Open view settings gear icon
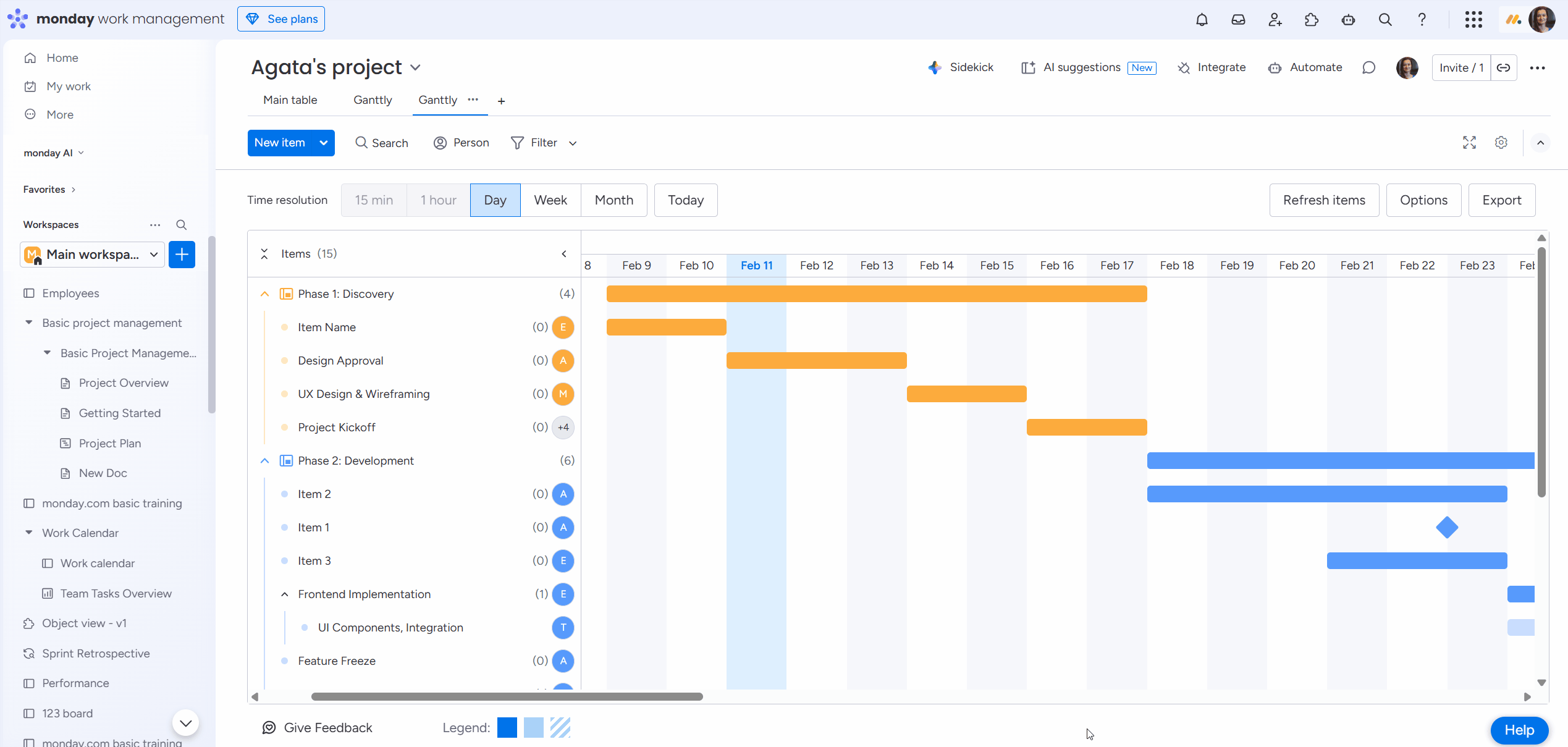The image size is (1568, 747). pyautogui.click(x=1501, y=143)
